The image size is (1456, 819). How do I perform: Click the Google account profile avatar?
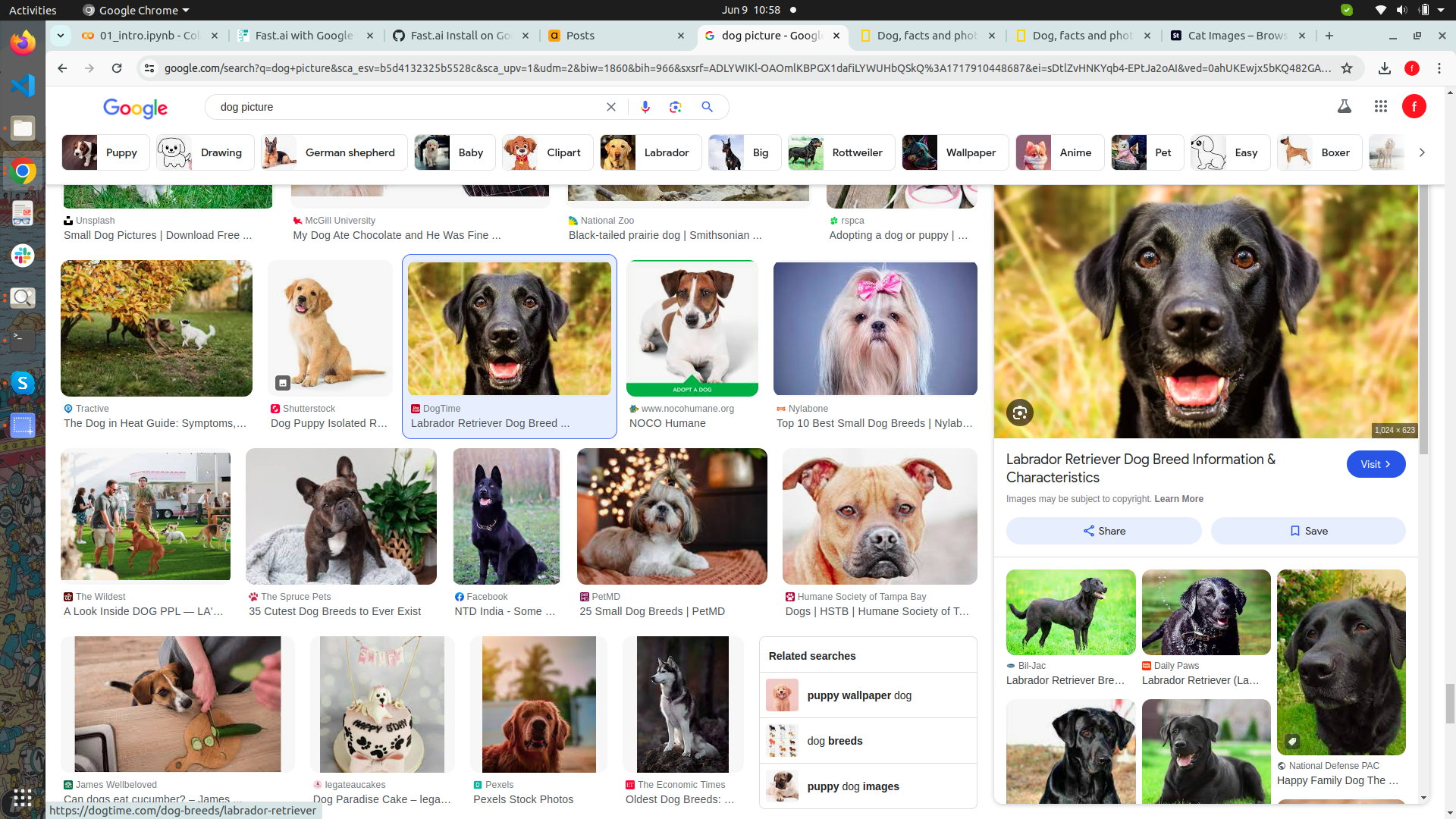click(x=1414, y=106)
